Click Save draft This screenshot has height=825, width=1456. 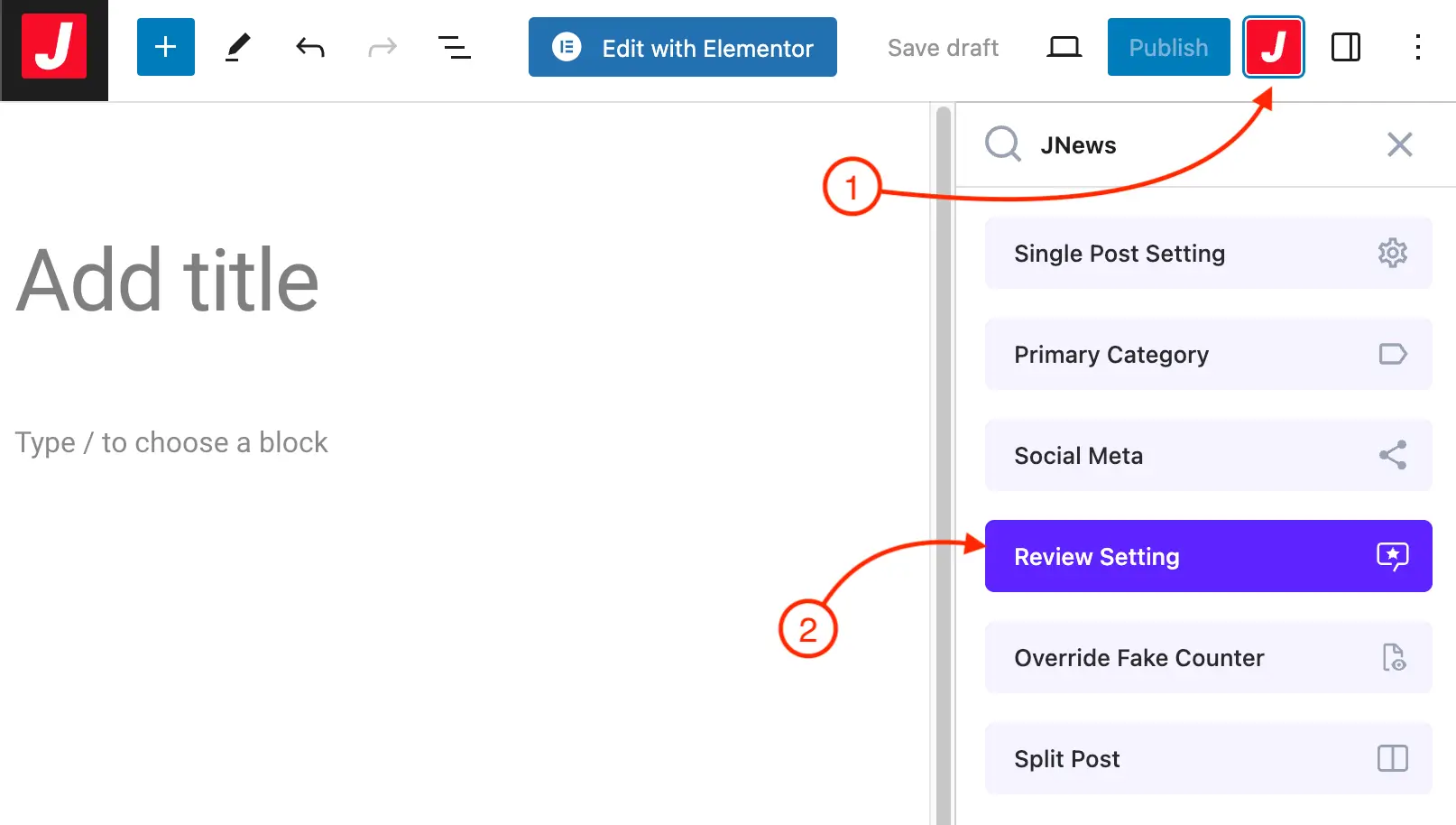coord(943,47)
